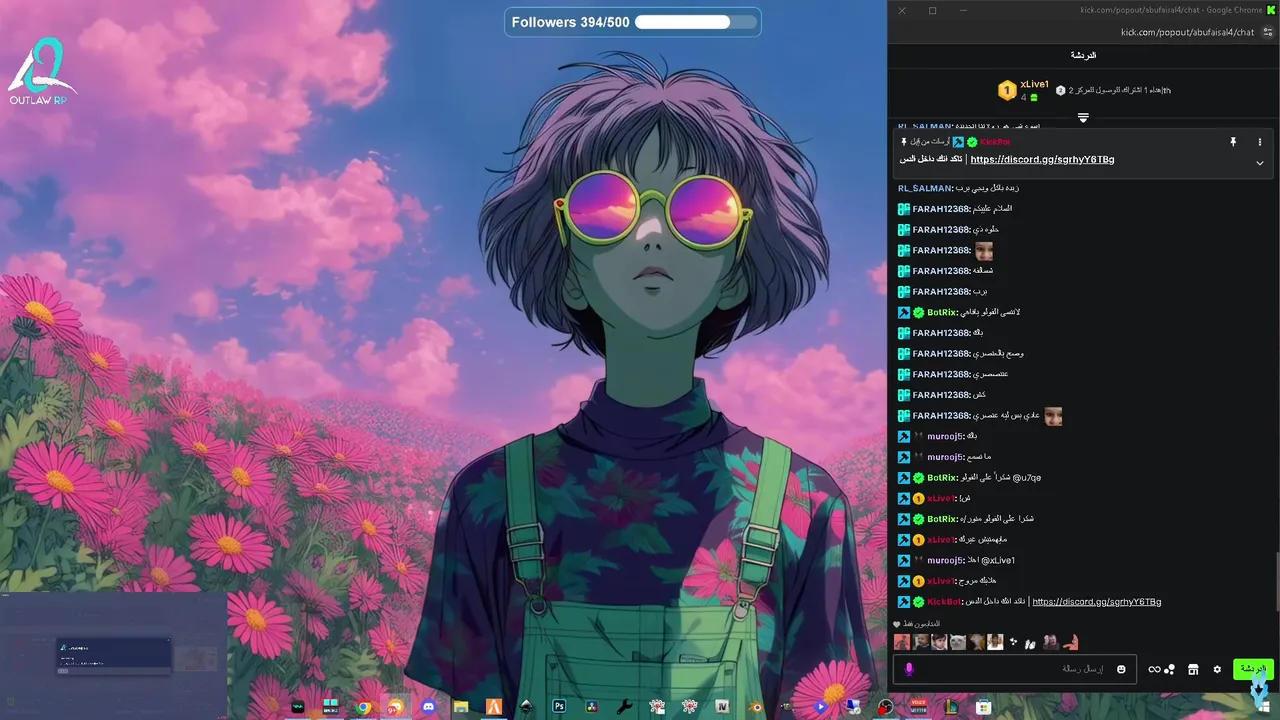The height and width of the screenshot is (720, 1280).
Task: Click the preview thumbnail window at bottom-left
Action: click(114, 654)
